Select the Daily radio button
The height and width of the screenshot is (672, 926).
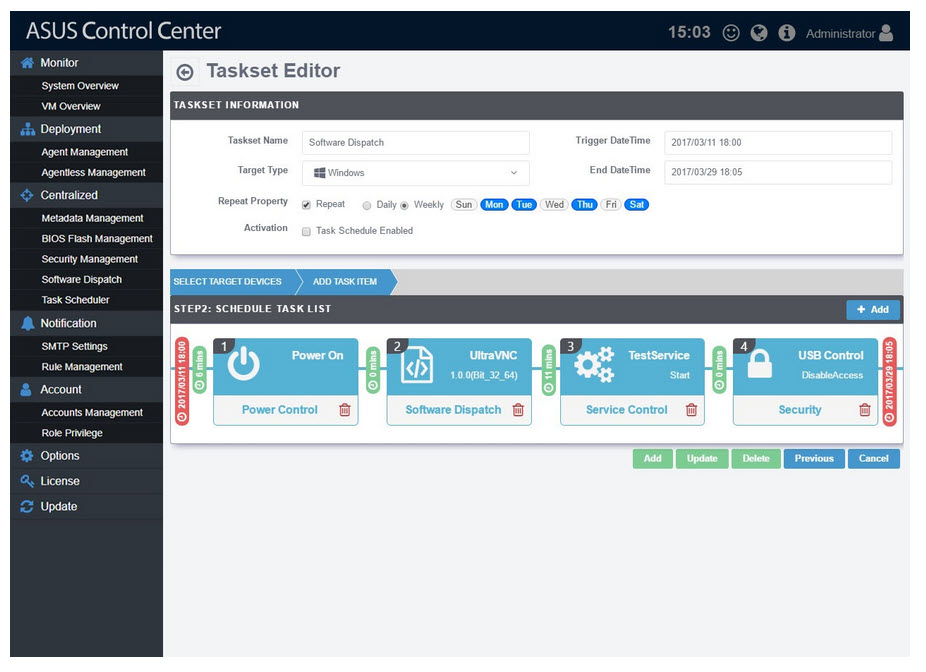367,205
